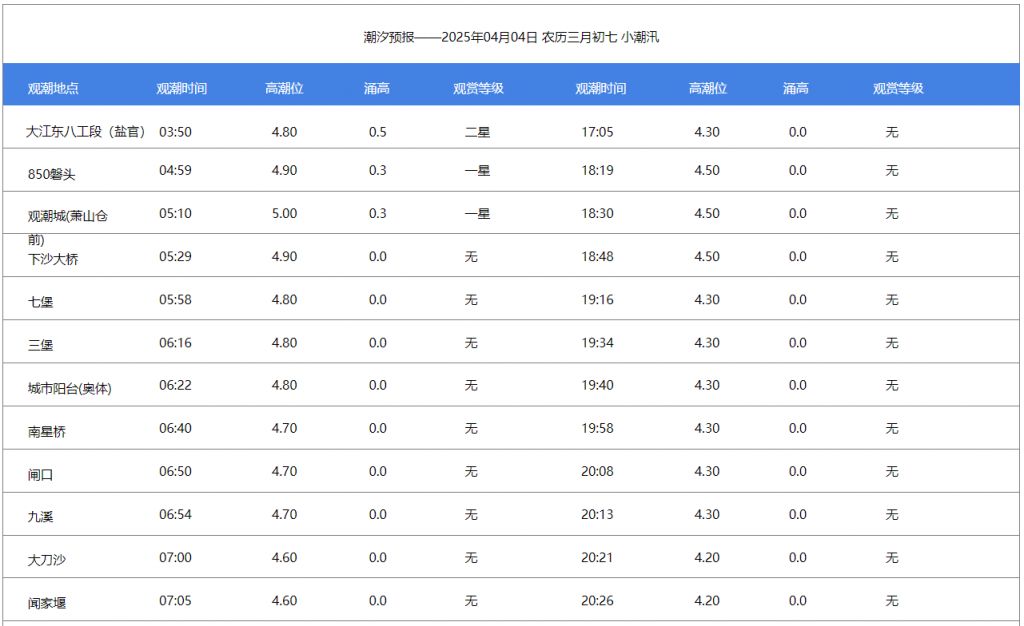Viewport: 1024px width, 626px height.
Task: Click the 03:50 tide time cell
Action: (175, 132)
